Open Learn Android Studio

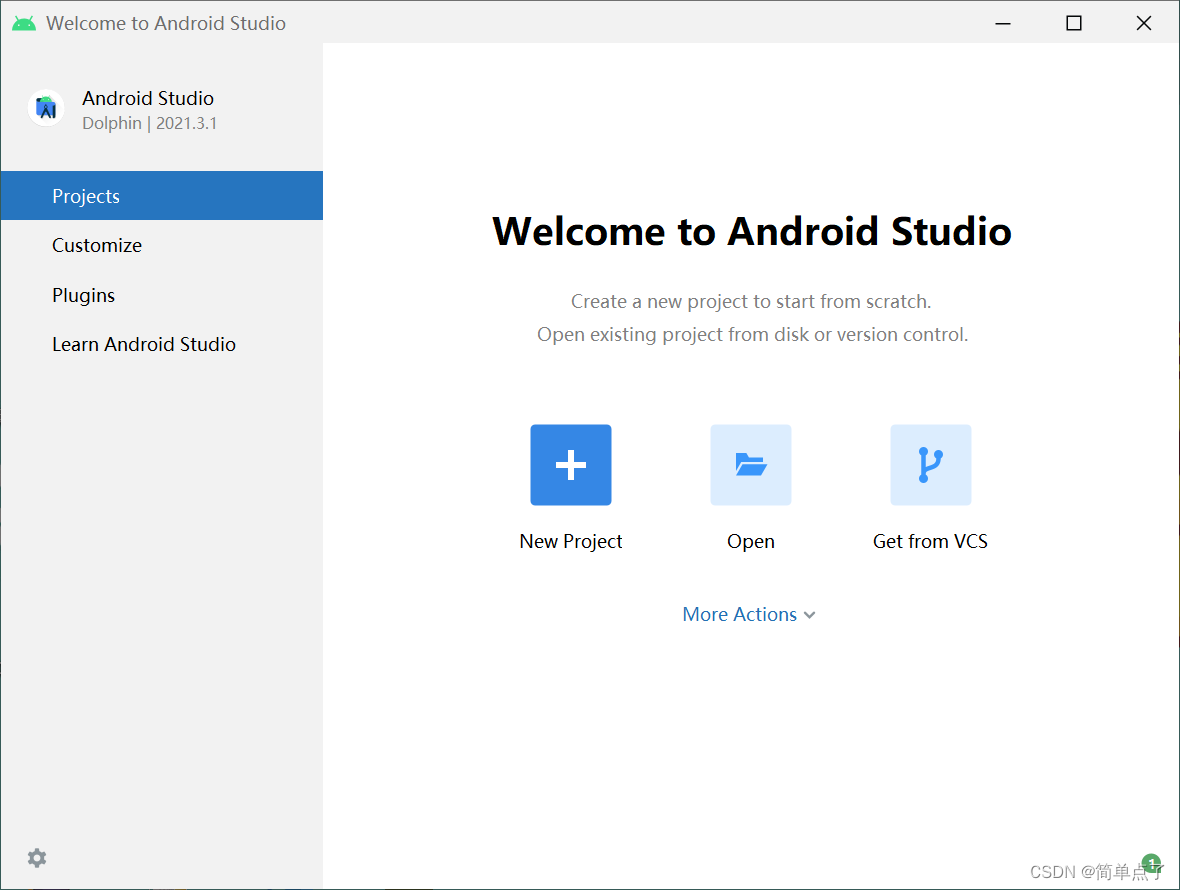click(144, 344)
